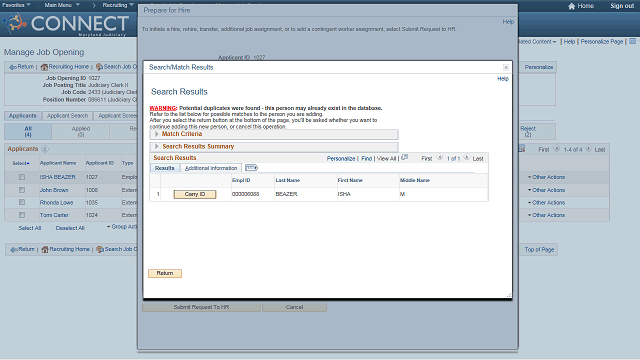
Task: Click the Top of Page link
Action: (539, 249)
